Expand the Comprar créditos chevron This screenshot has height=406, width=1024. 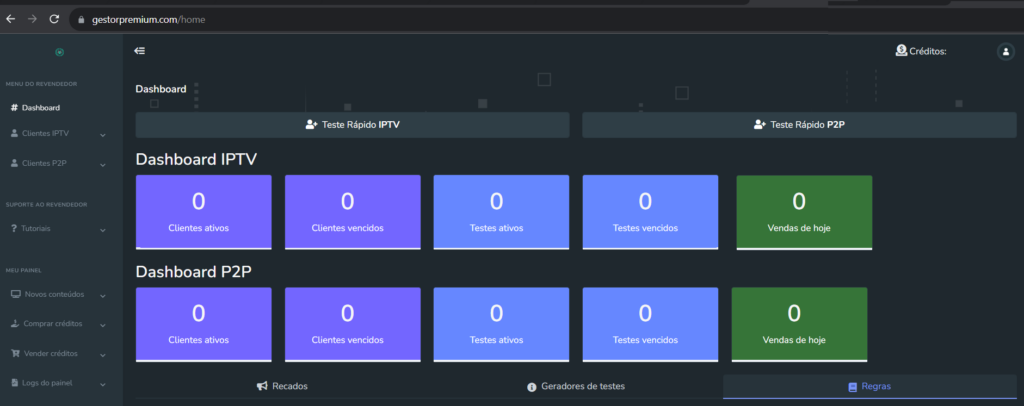point(103,325)
